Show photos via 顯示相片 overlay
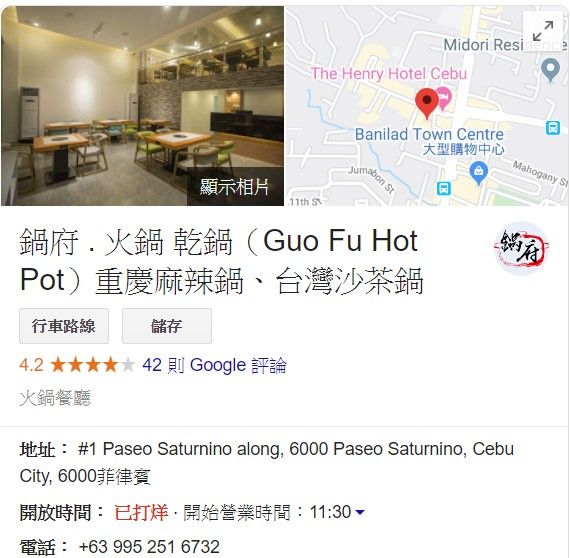The image size is (570, 558). tap(235, 187)
